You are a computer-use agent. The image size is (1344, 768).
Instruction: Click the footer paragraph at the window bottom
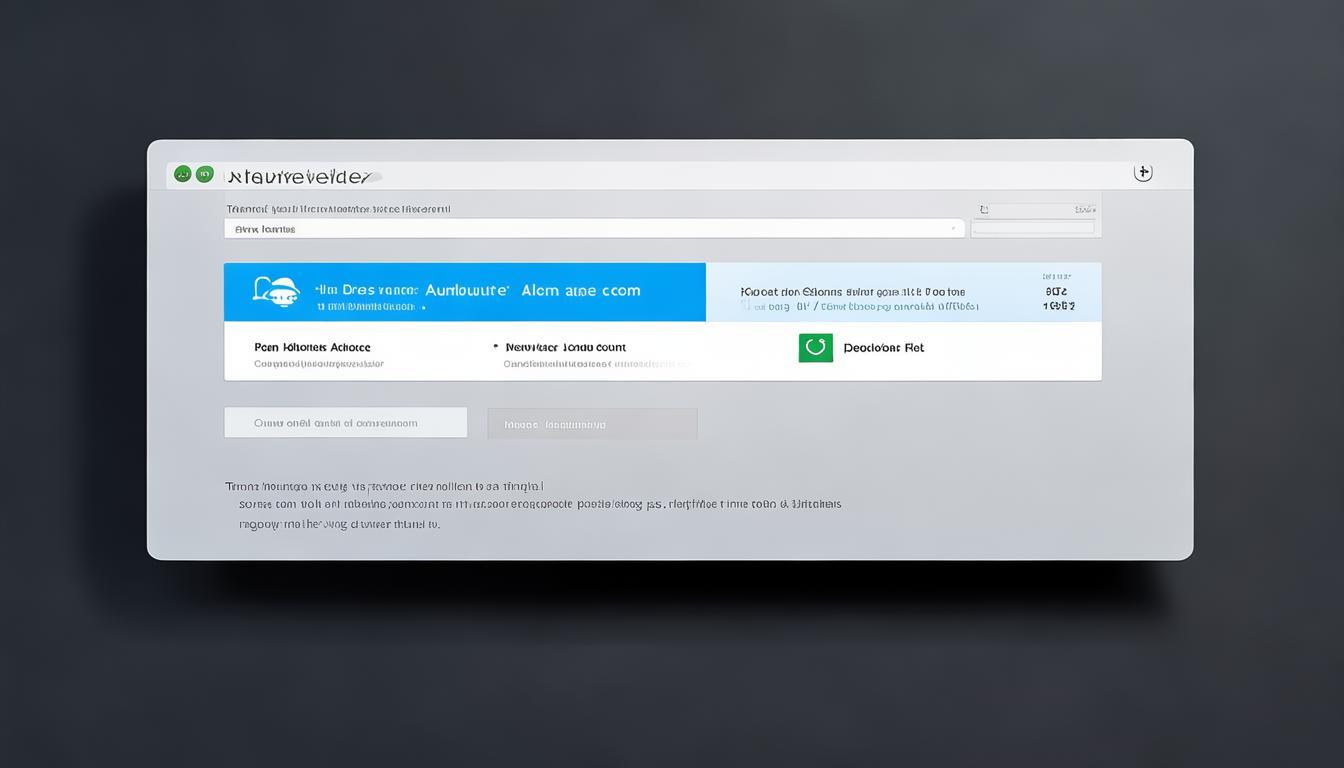[x=532, y=504]
